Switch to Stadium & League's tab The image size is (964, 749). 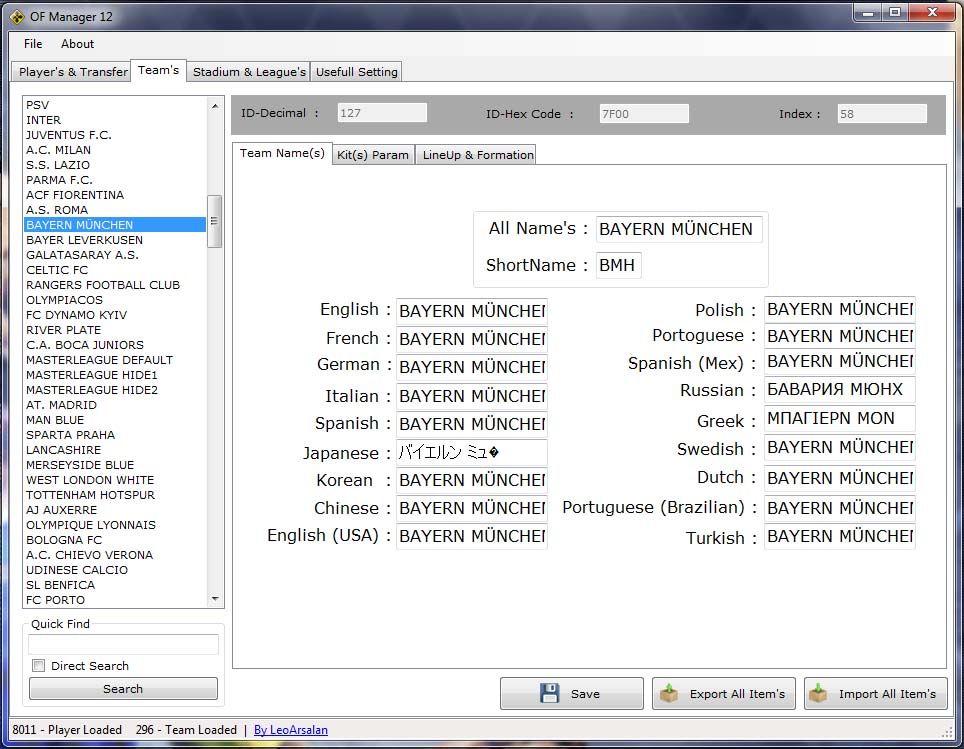249,72
